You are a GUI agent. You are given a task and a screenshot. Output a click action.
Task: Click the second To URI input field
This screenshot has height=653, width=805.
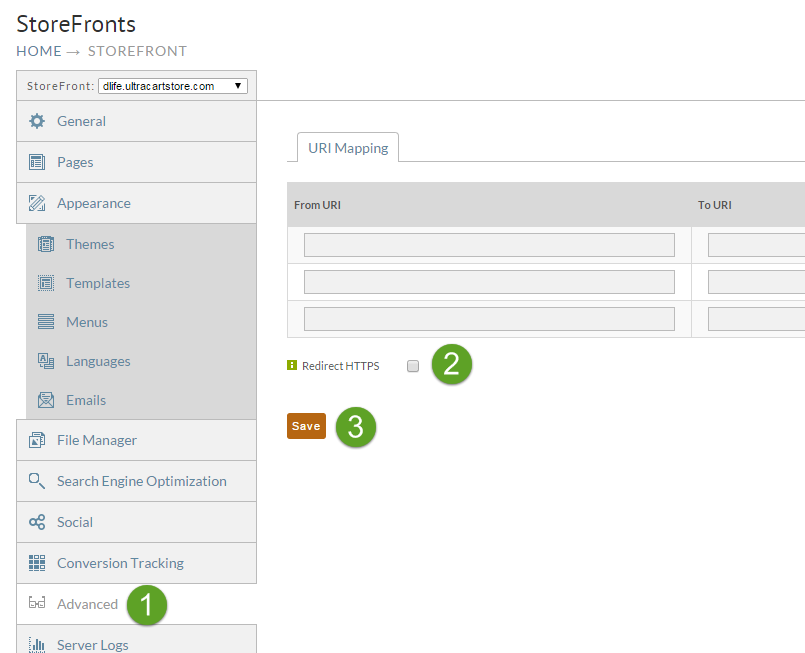(756, 282)
